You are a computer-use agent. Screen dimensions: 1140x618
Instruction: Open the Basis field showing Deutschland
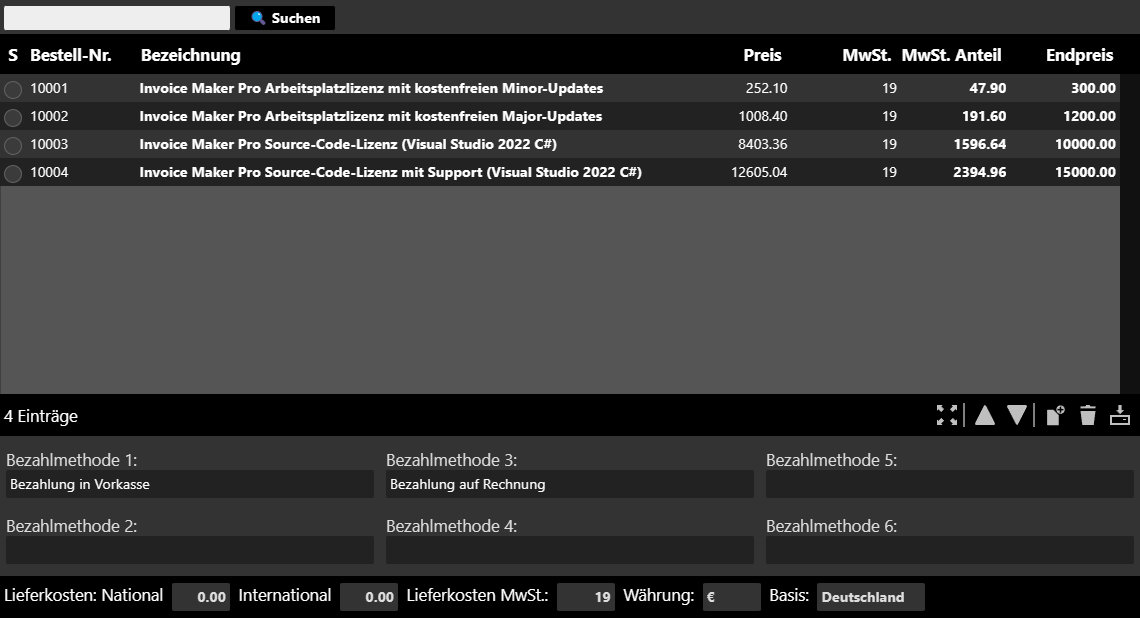pos(870,597)
